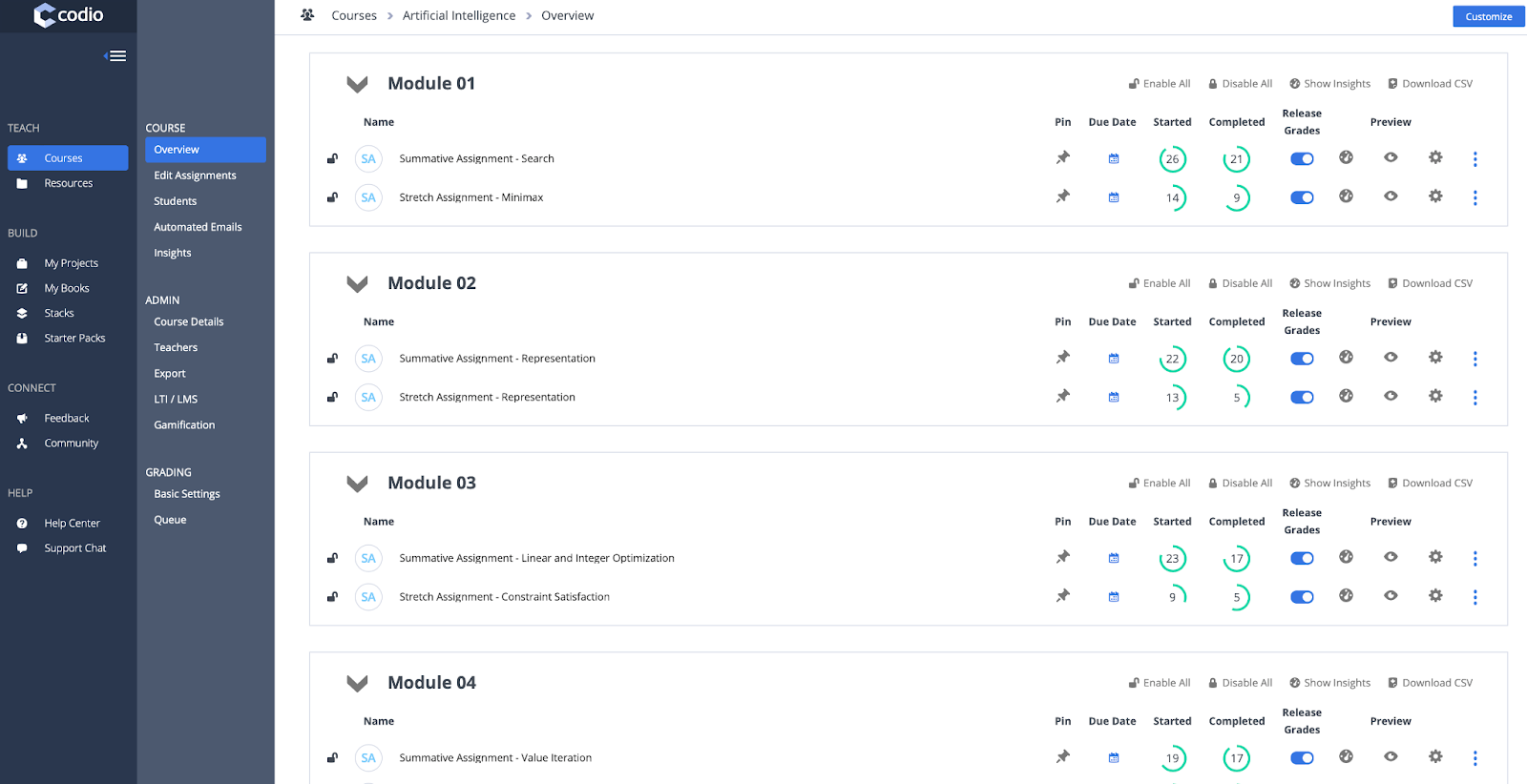Go to Students in the sidebar
1527x784 pixels.
click(175, 201)
